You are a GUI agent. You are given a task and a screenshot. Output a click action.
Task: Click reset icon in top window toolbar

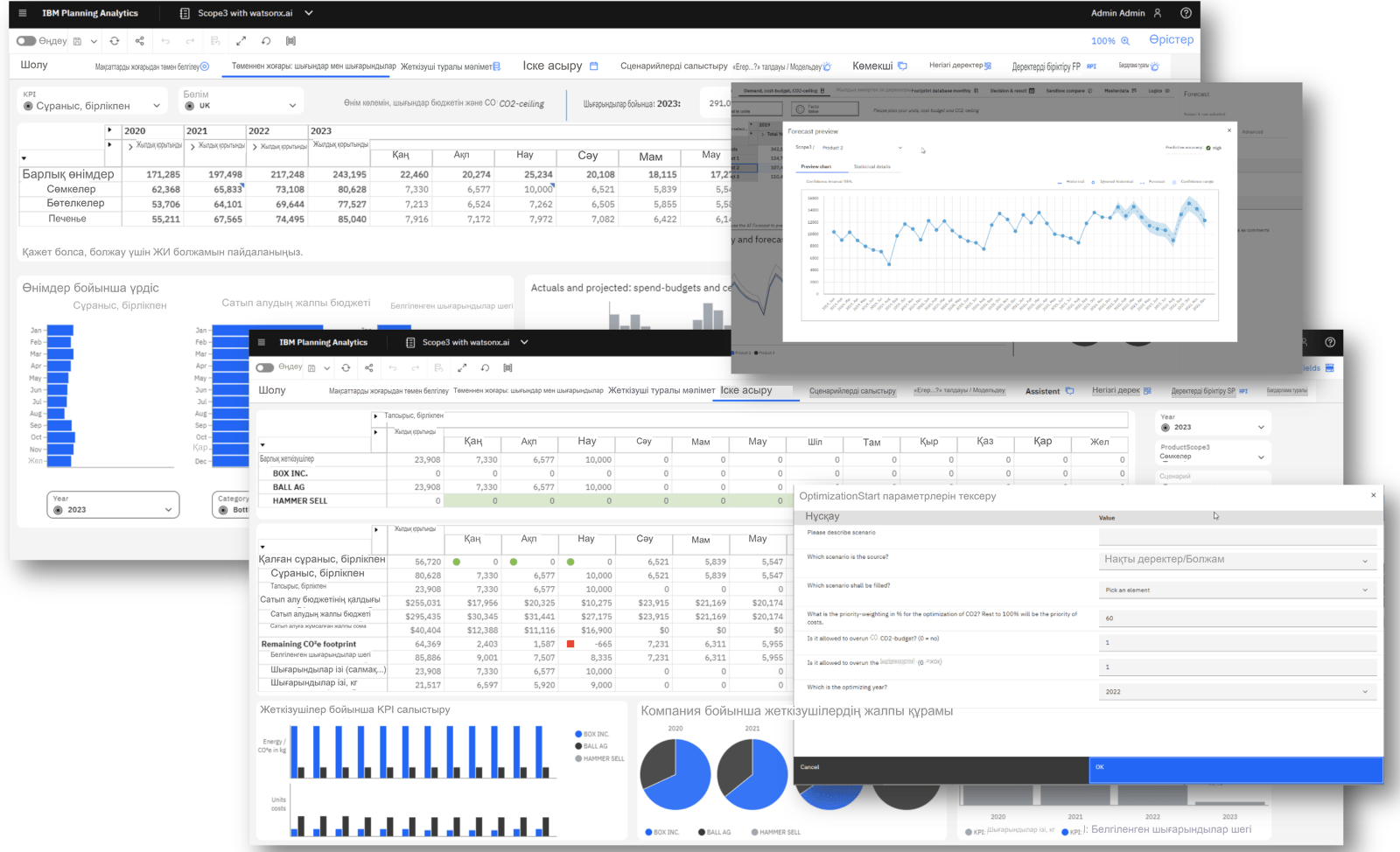click(266, 41)
